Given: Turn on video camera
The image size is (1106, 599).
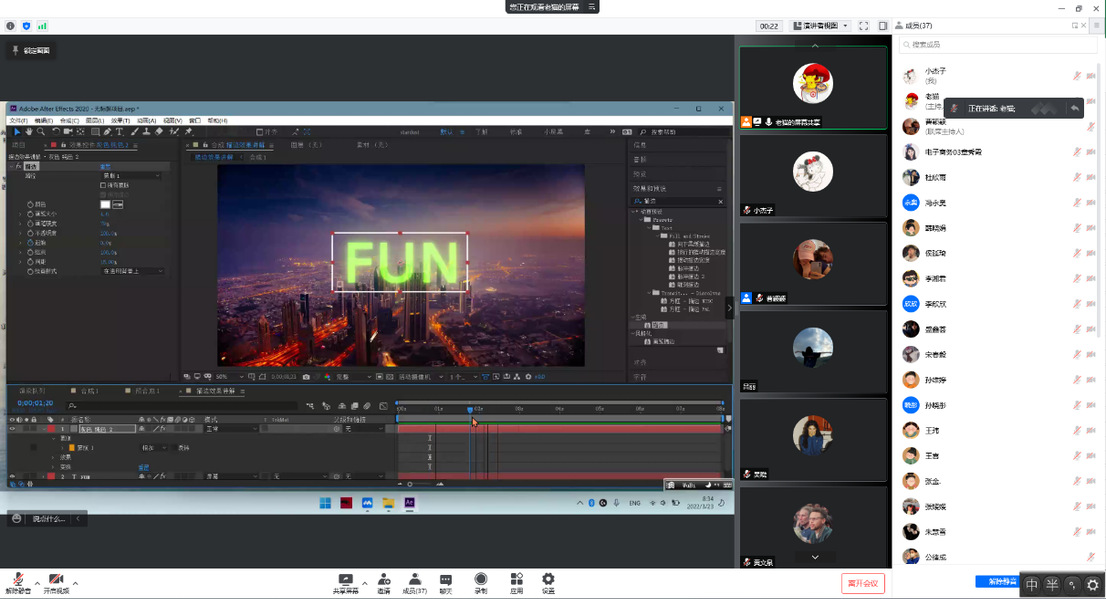Looking at the screenshot, I should pyautogui.click(x=56, y=579).
